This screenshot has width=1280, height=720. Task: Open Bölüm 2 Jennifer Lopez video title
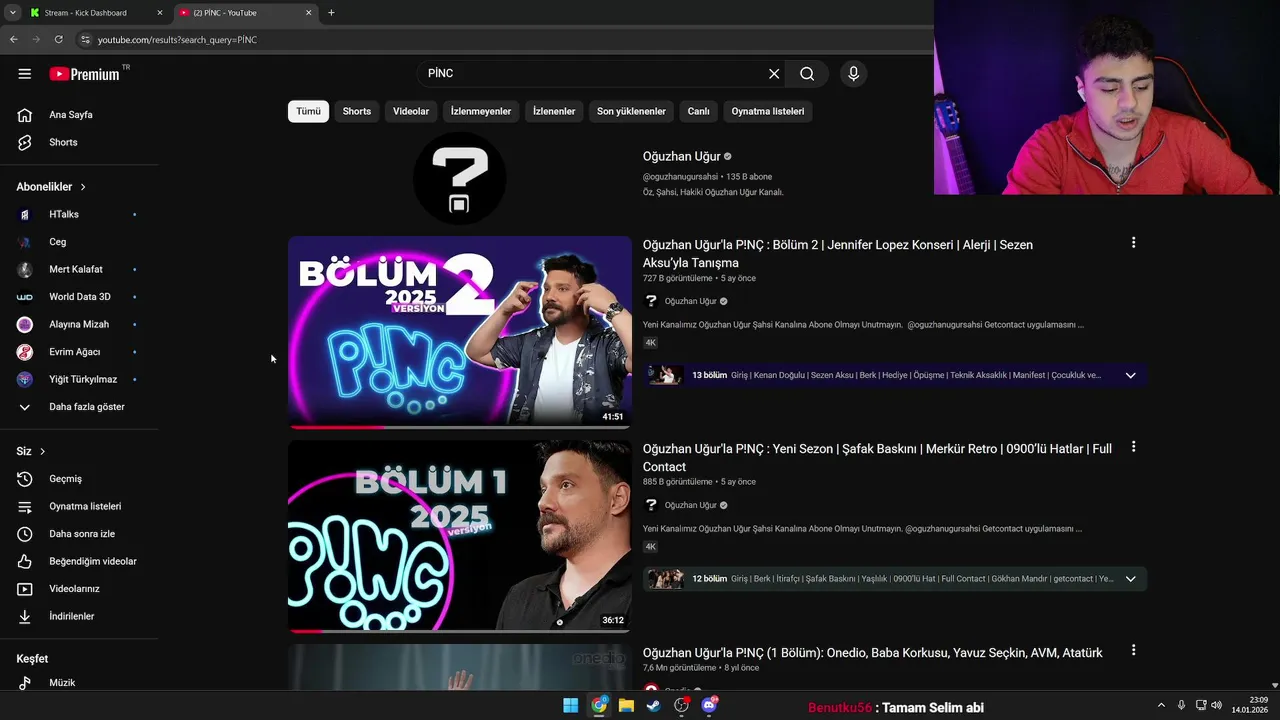(x=838, y=254)
